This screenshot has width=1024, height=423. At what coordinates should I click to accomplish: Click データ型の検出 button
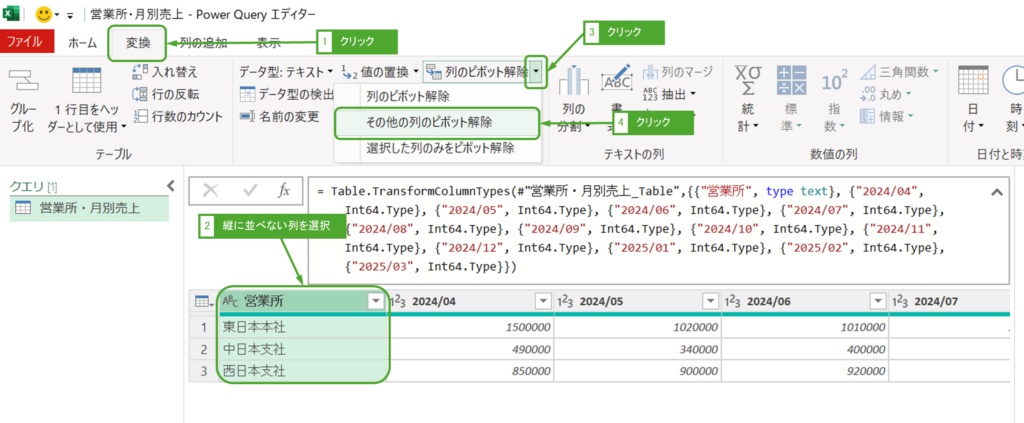click(287, 94)
